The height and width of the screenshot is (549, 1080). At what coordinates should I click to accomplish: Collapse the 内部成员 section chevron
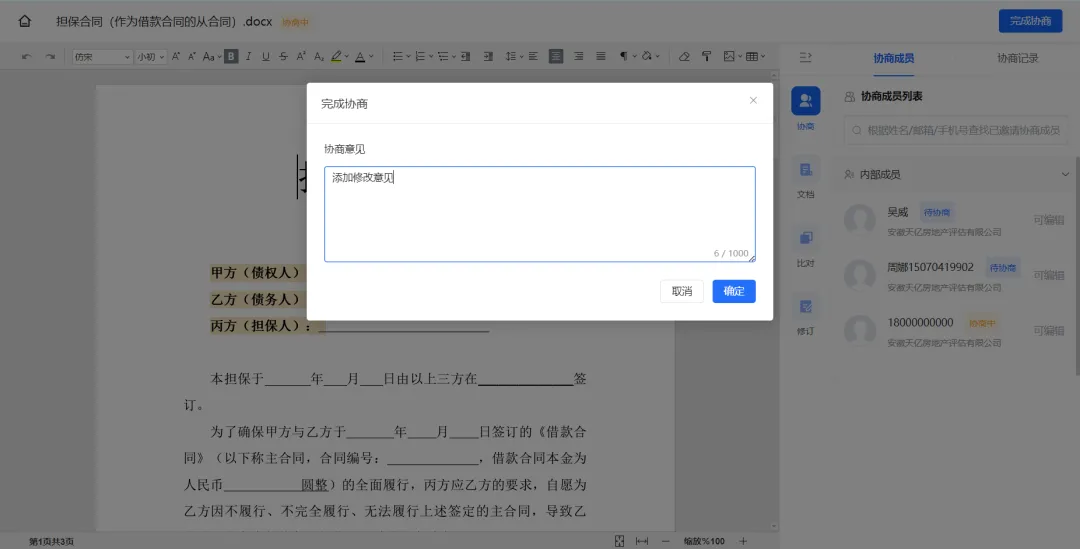(1065, 175)
